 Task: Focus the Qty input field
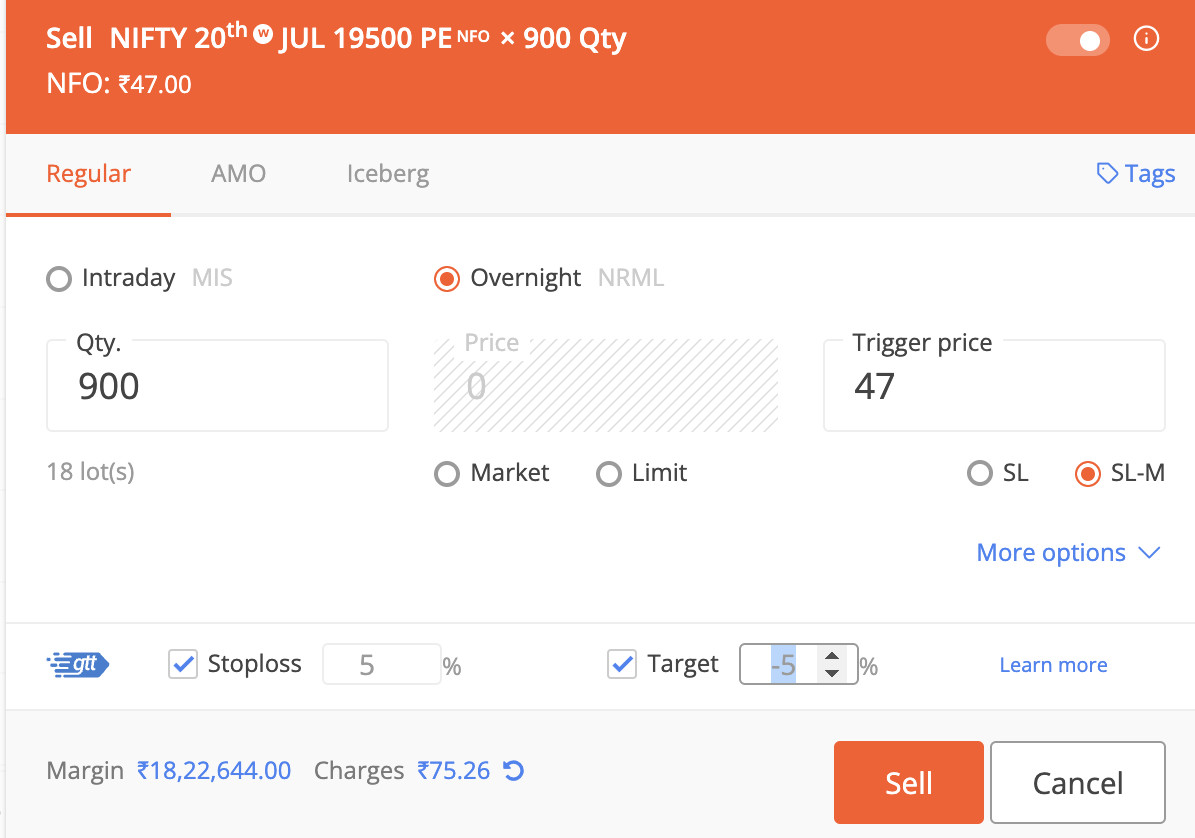217,385
